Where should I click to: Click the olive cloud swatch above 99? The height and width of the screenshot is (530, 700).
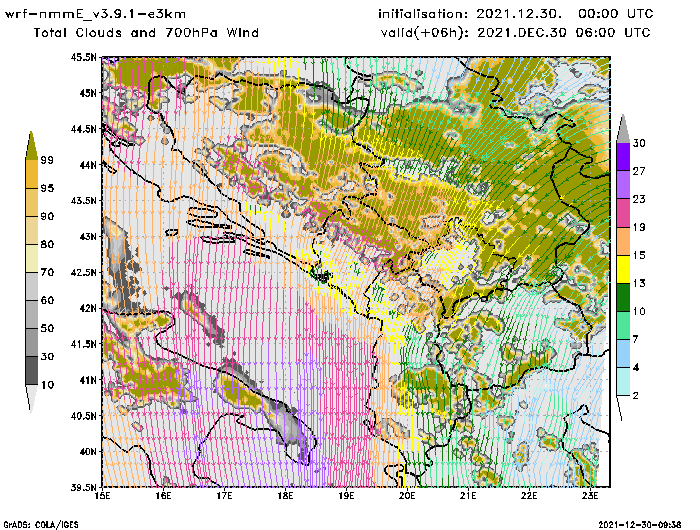32,146
